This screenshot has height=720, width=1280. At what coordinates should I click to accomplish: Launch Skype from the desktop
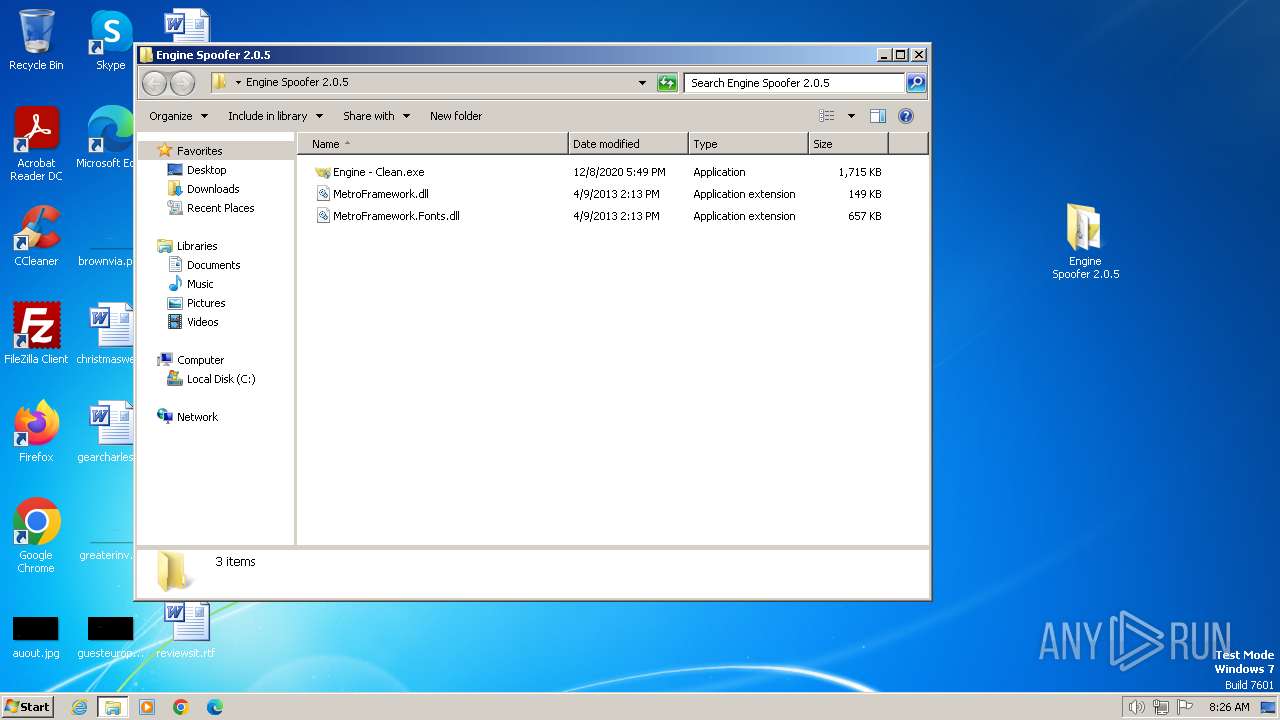tap(110, 40)
